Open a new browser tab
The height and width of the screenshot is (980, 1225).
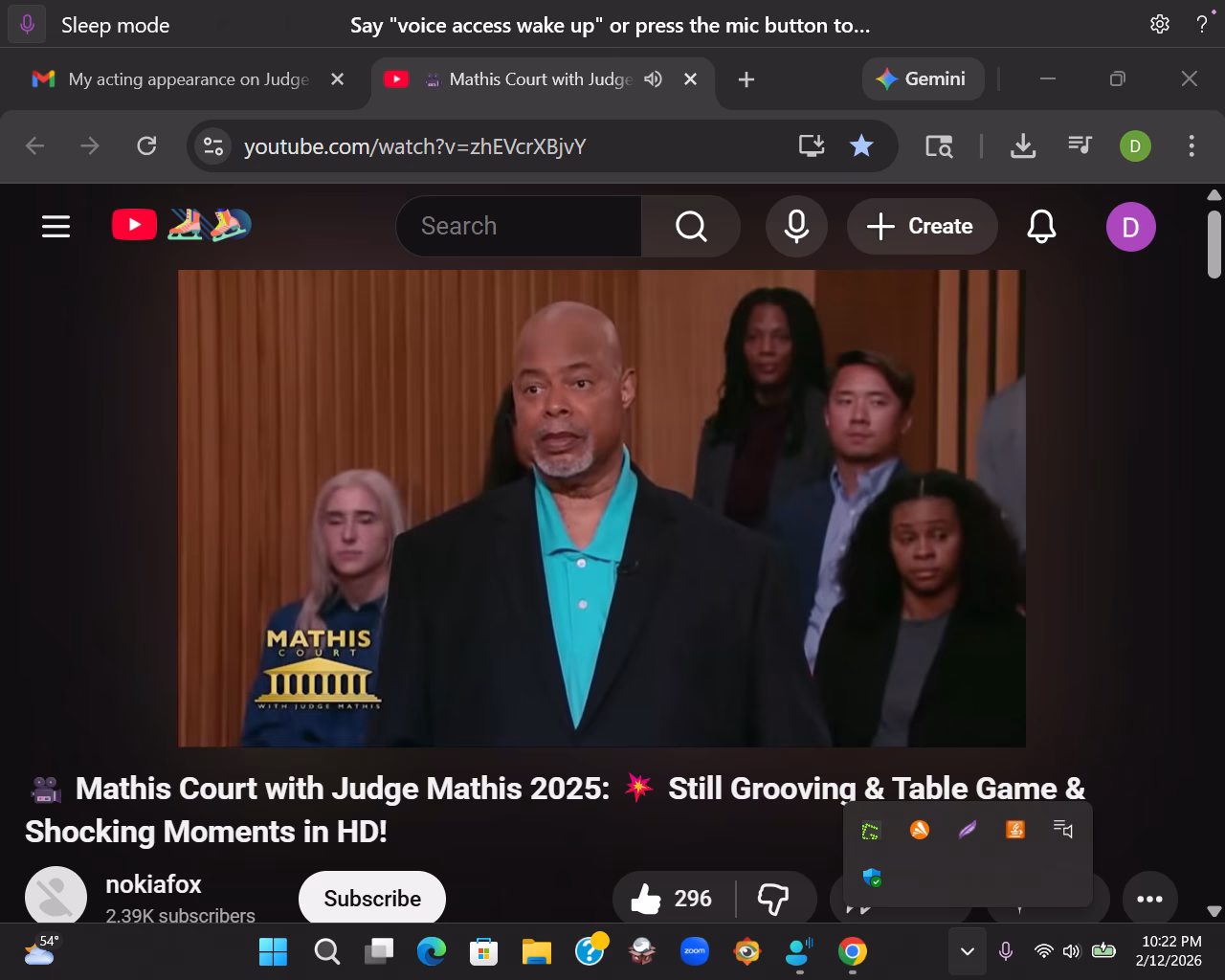(746, 79)
